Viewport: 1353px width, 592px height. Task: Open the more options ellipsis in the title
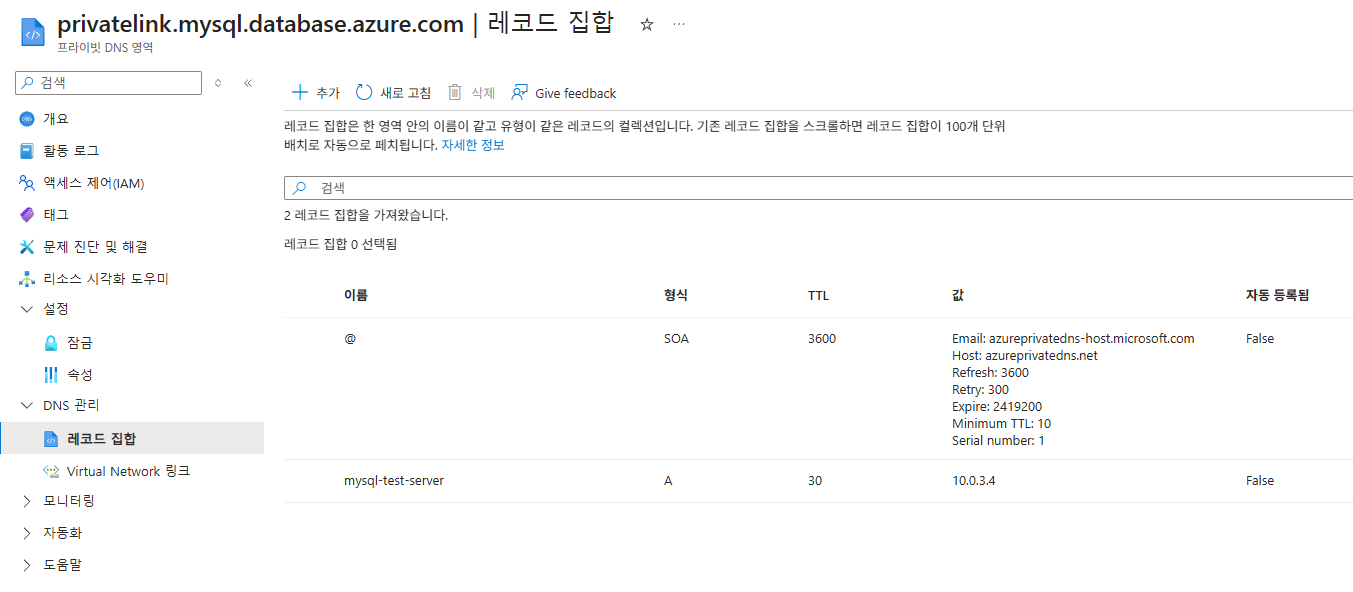click(679, 24)
